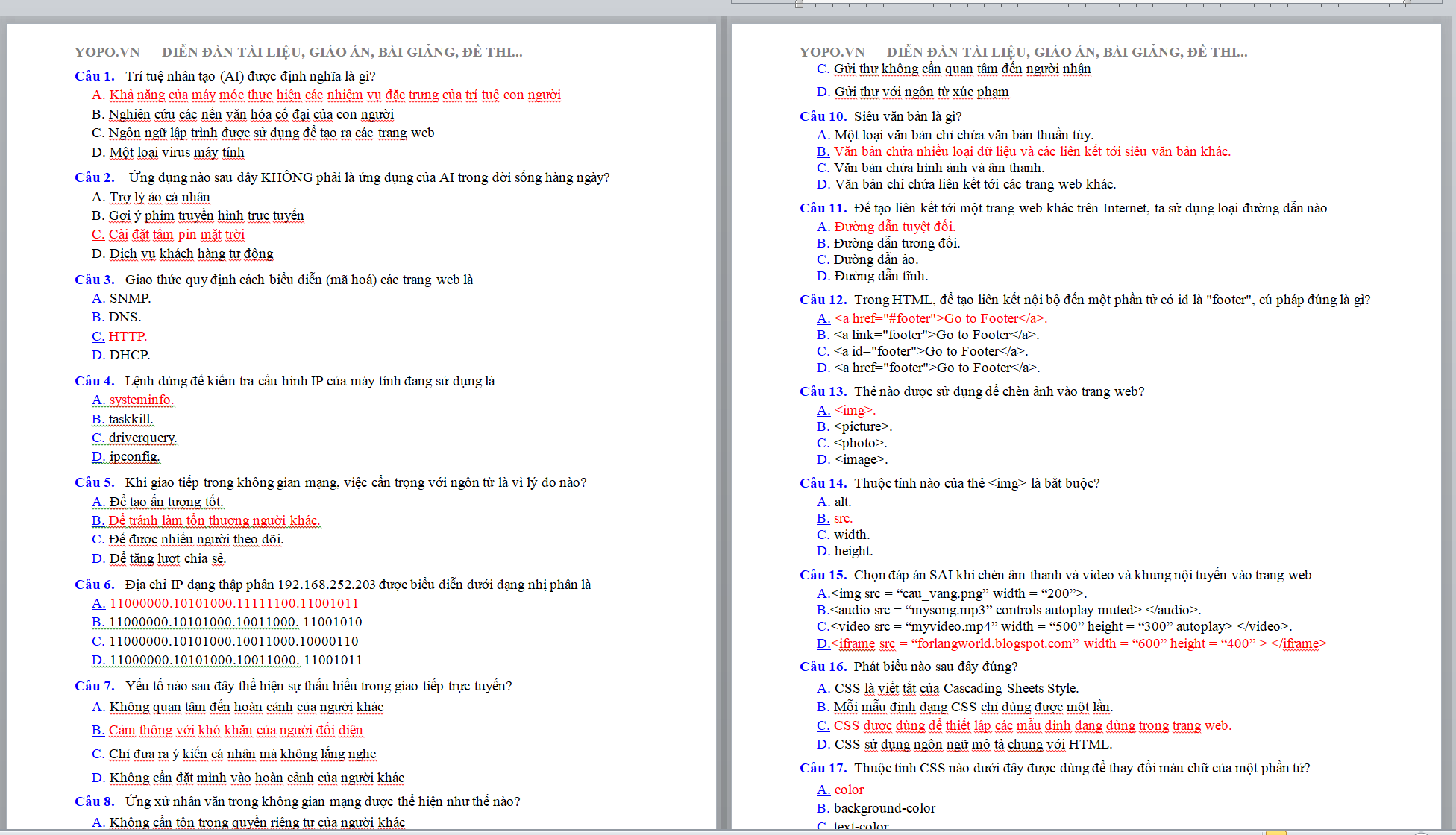Click the highlighted view button in status bar

coord(1275,831)
